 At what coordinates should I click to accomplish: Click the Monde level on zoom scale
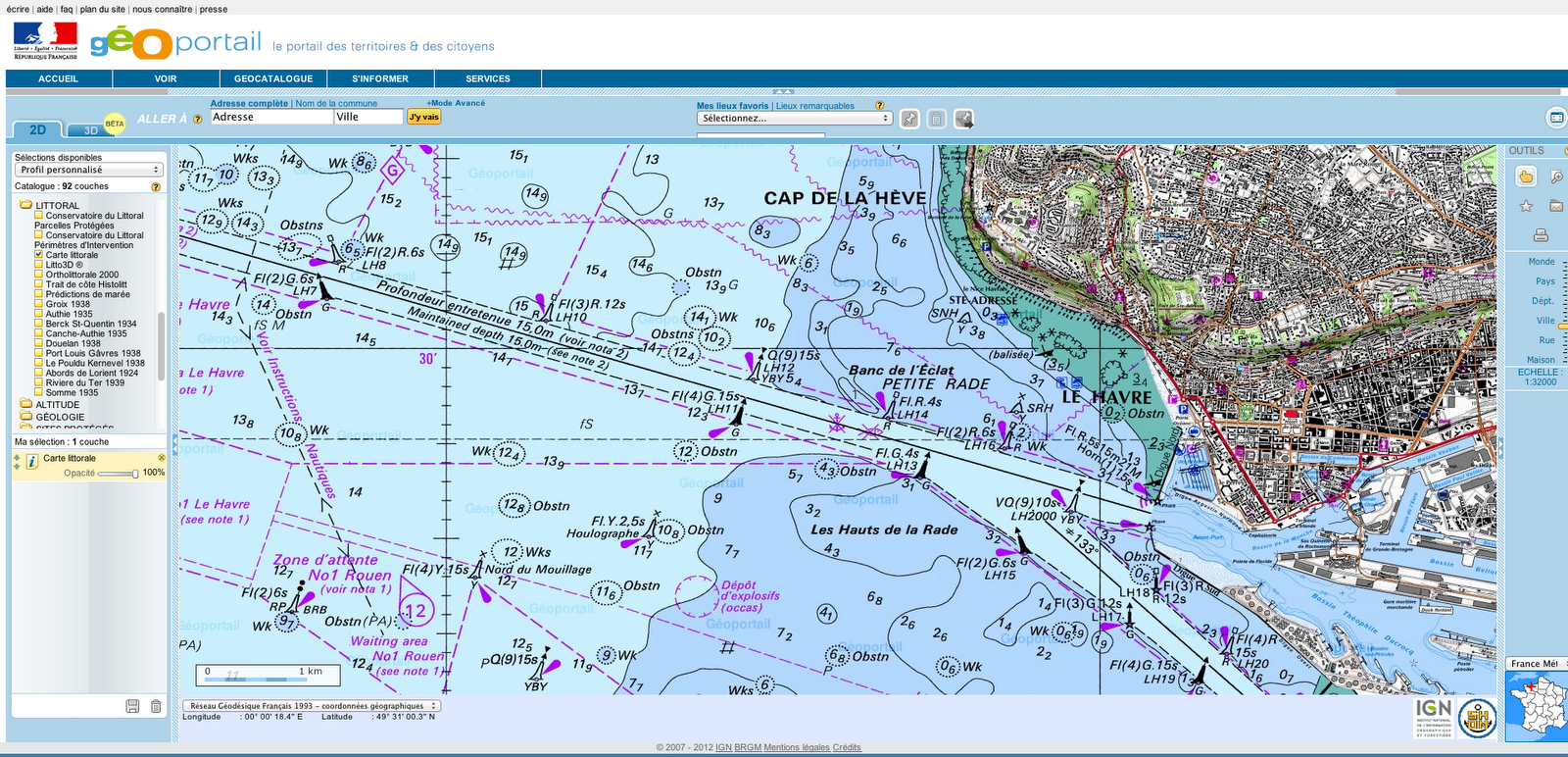tap(1542, 262)
